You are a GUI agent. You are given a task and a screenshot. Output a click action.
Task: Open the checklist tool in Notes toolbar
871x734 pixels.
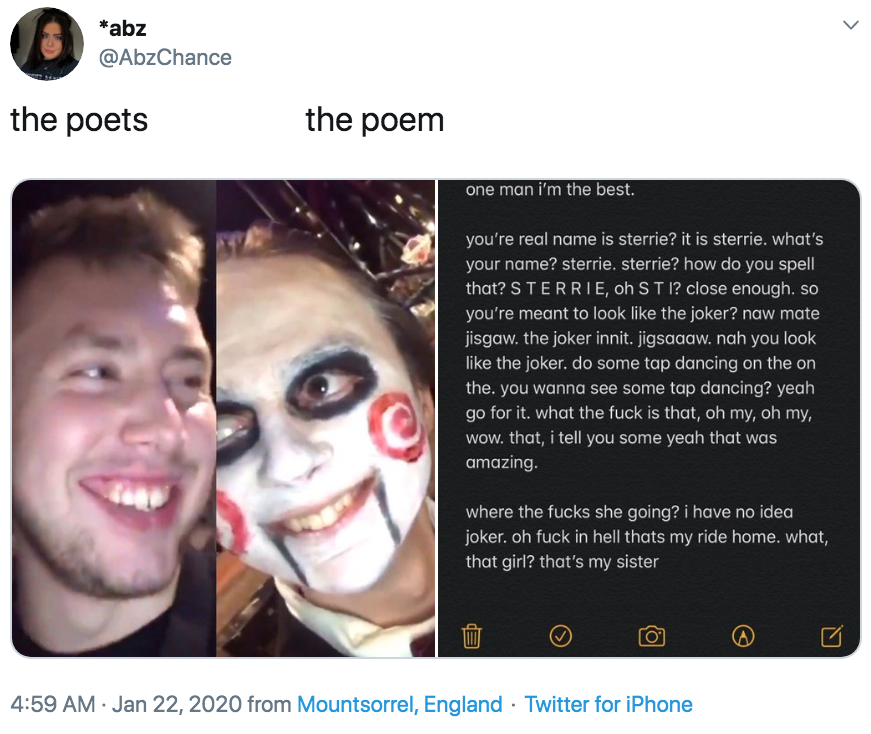(x=561, y=635)
